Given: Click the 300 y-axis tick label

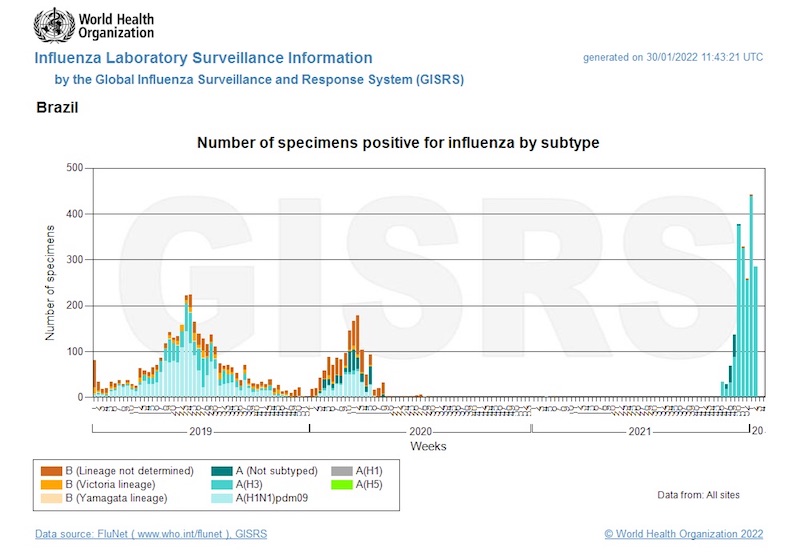Looking at the screenshot, I should [74, 260].
